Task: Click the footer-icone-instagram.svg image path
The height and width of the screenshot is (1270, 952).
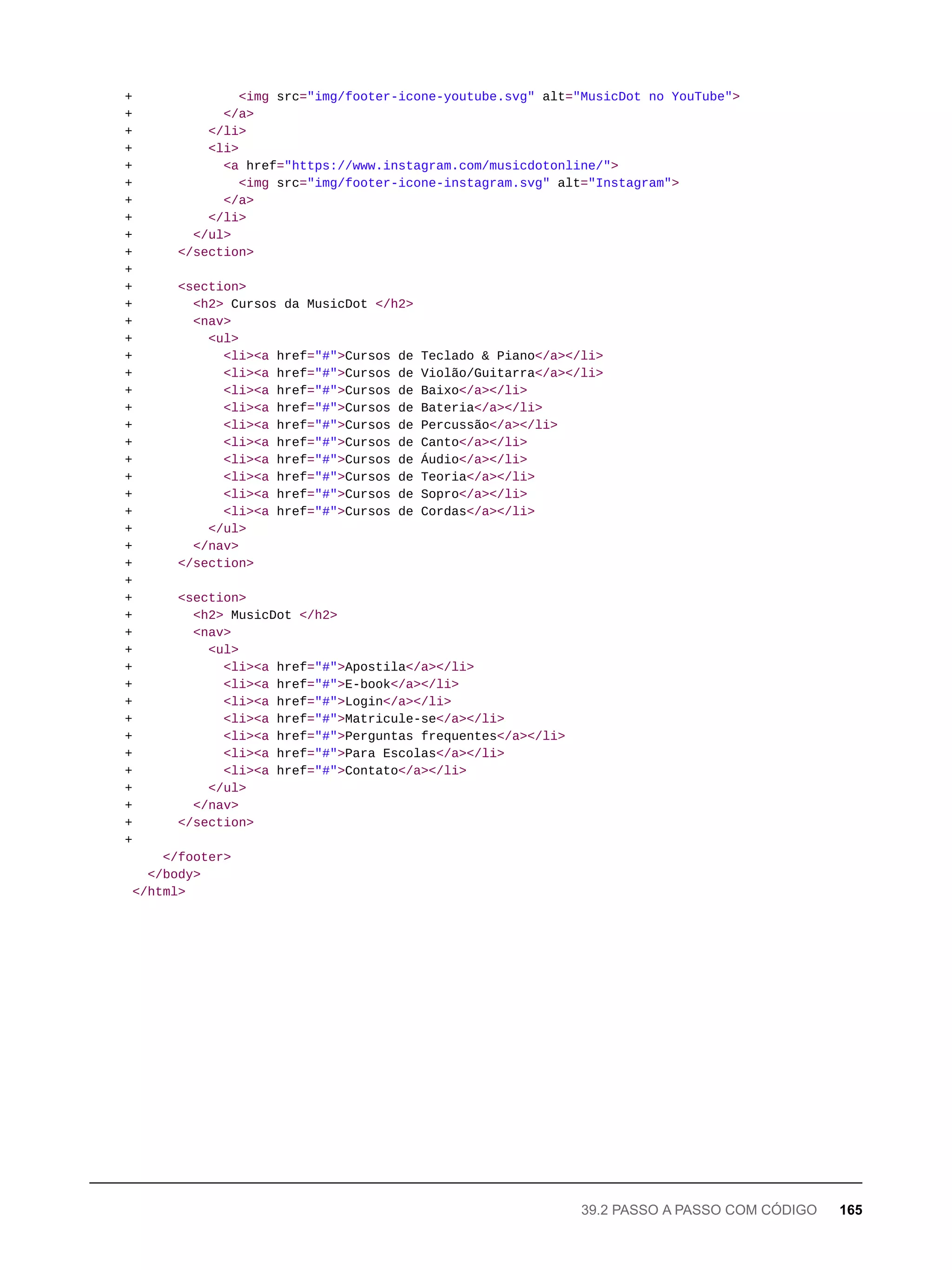Action: click(x=428, y=183)
